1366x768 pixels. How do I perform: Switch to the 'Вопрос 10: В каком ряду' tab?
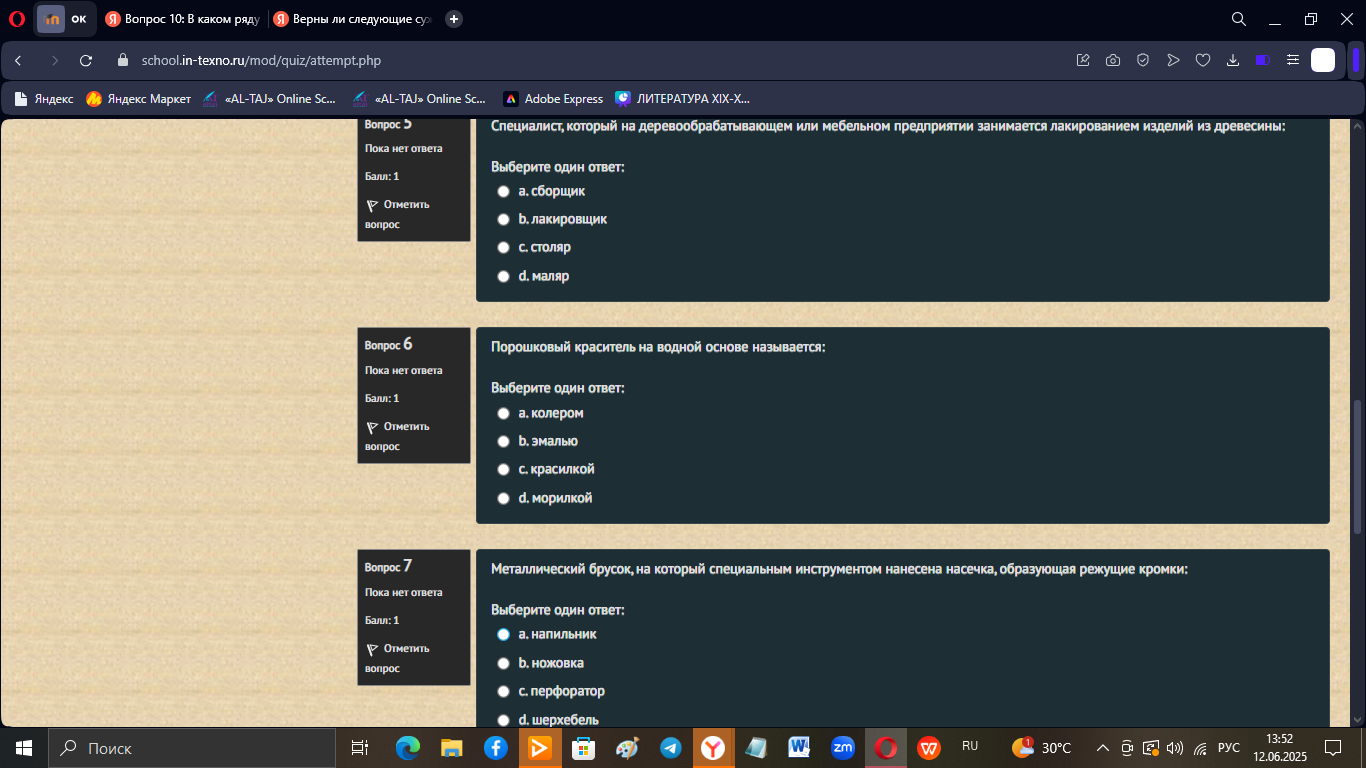(183, 19)
